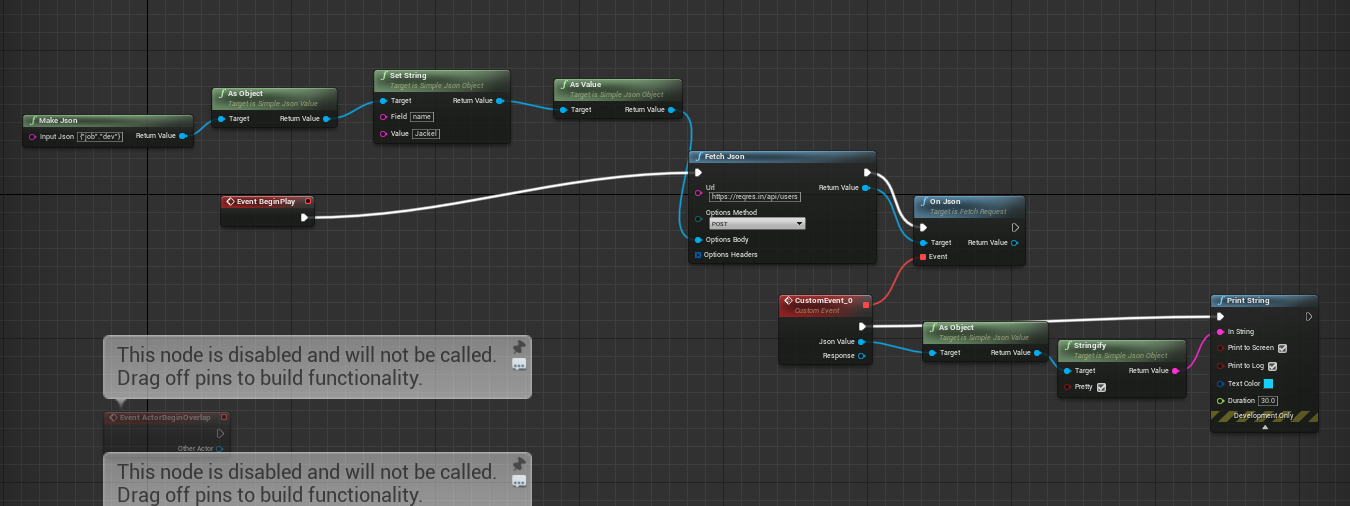Click the Input Json pin on Make Json
The height and width of the screenshot is (506, 1350).
32,136
